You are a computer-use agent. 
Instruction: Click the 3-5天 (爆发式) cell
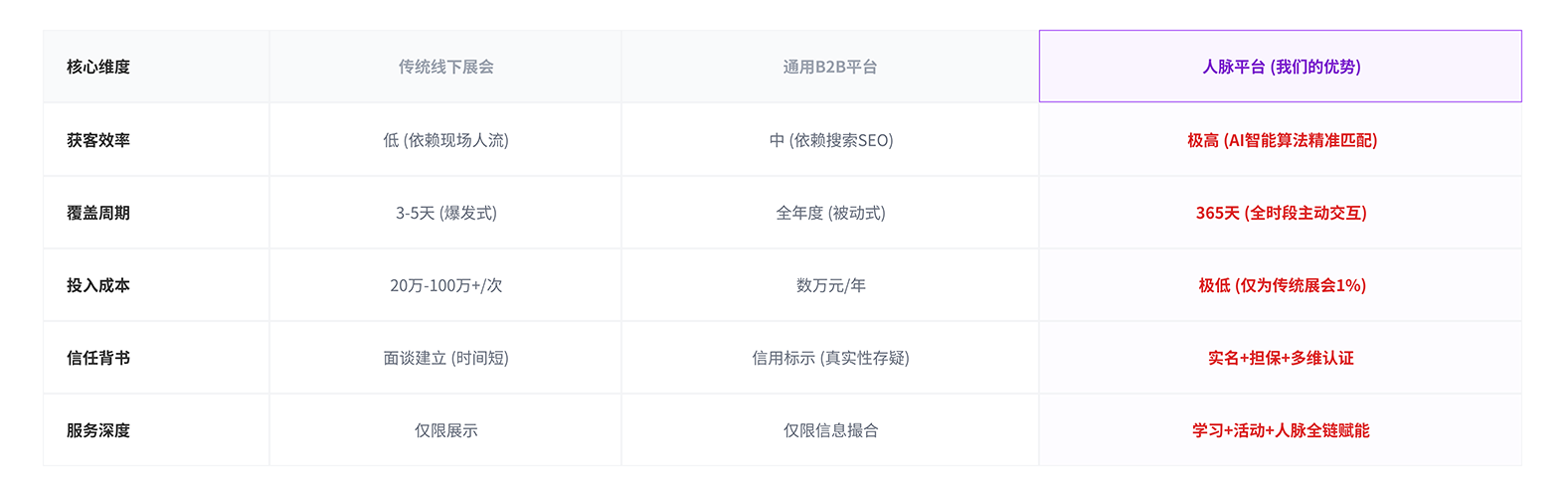445,213
